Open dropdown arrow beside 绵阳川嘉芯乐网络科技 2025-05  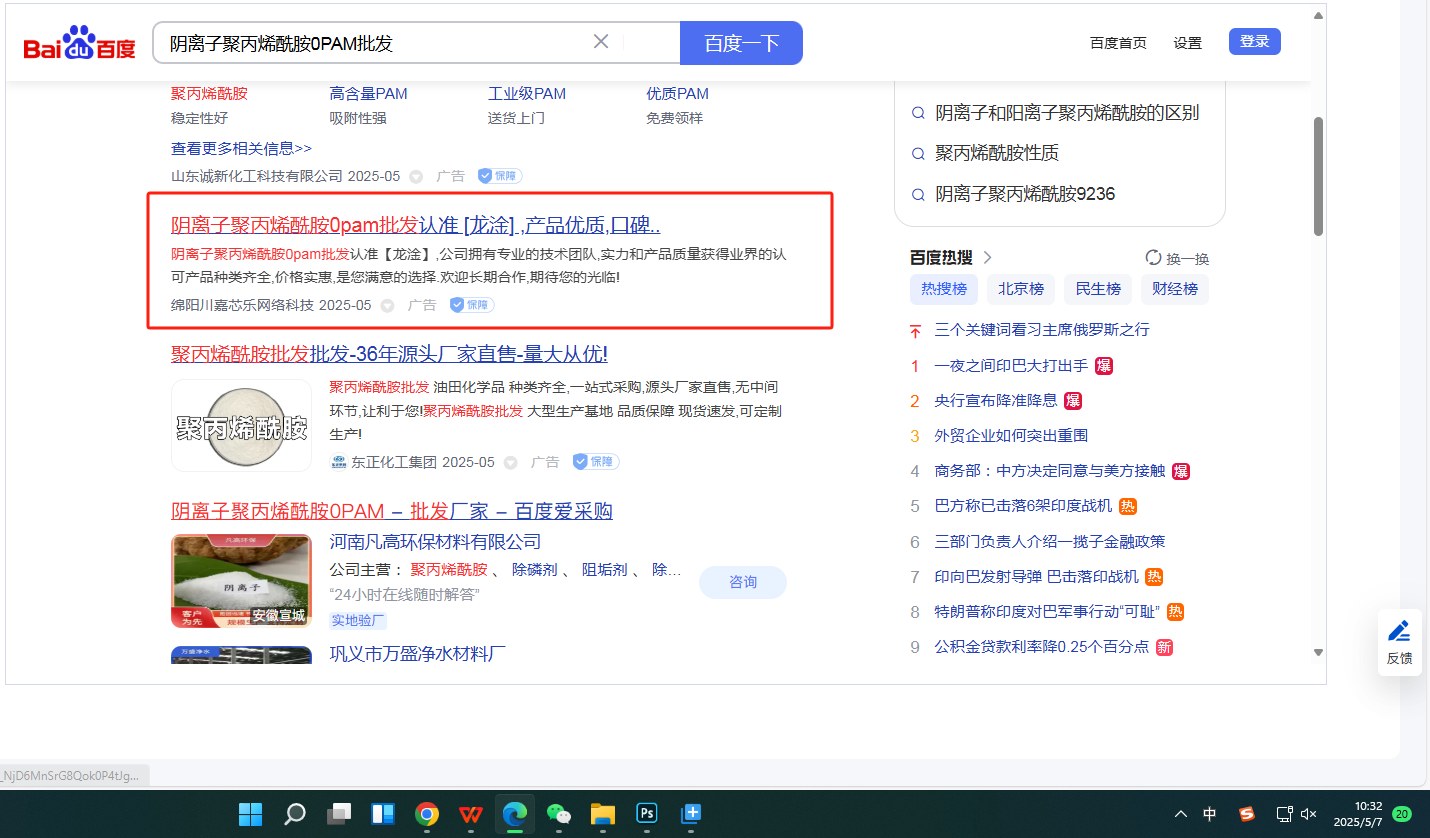388,306
